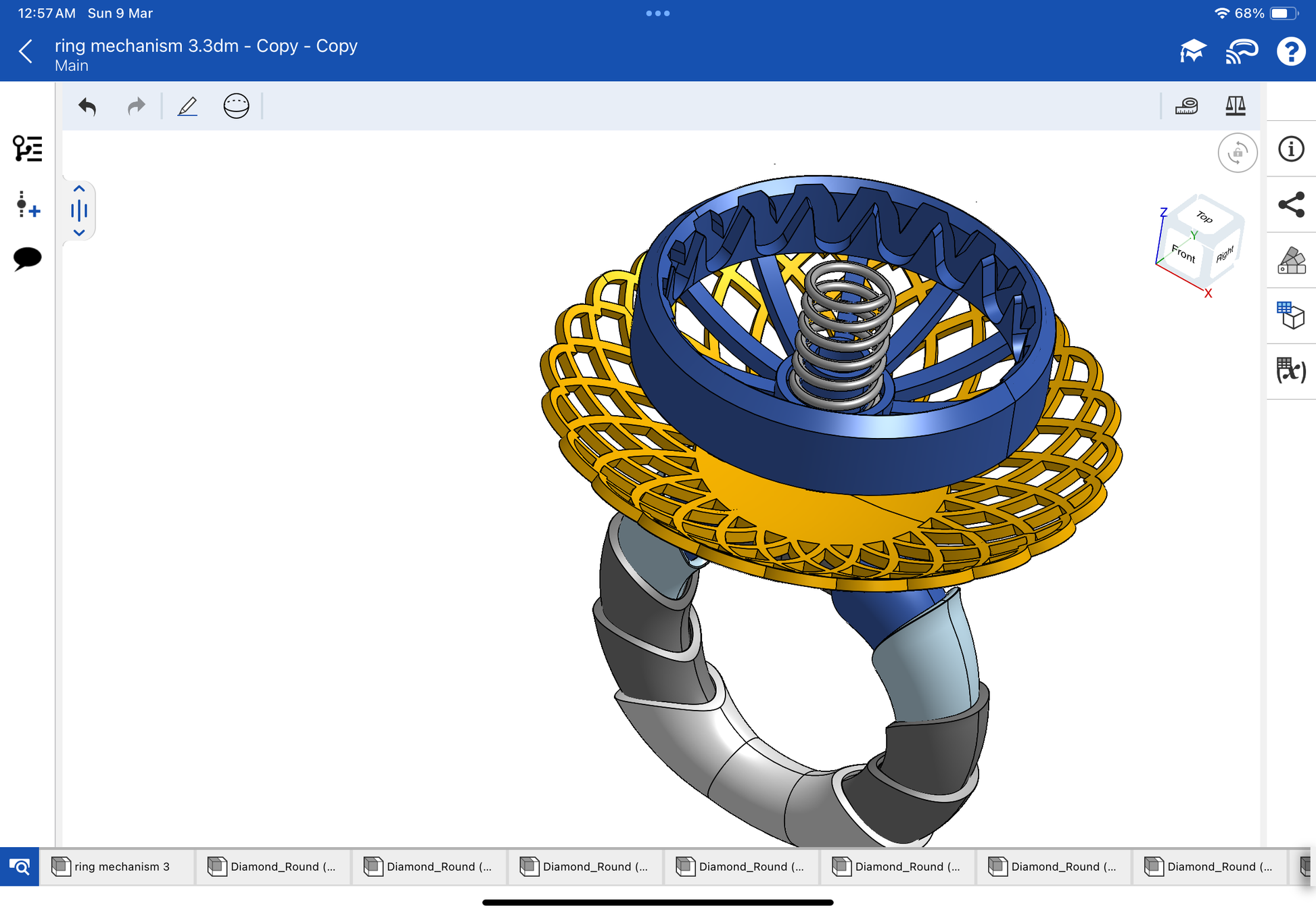Expand rollback bar up chevron
Viewport: 1316px width, 914px height.
point(79,189)
